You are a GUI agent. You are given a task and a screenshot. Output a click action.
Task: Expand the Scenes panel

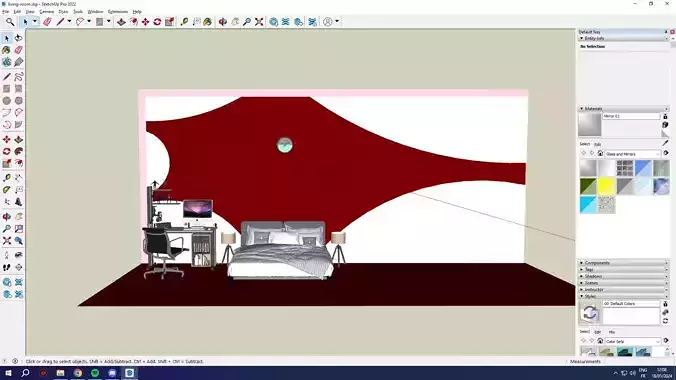623,283
